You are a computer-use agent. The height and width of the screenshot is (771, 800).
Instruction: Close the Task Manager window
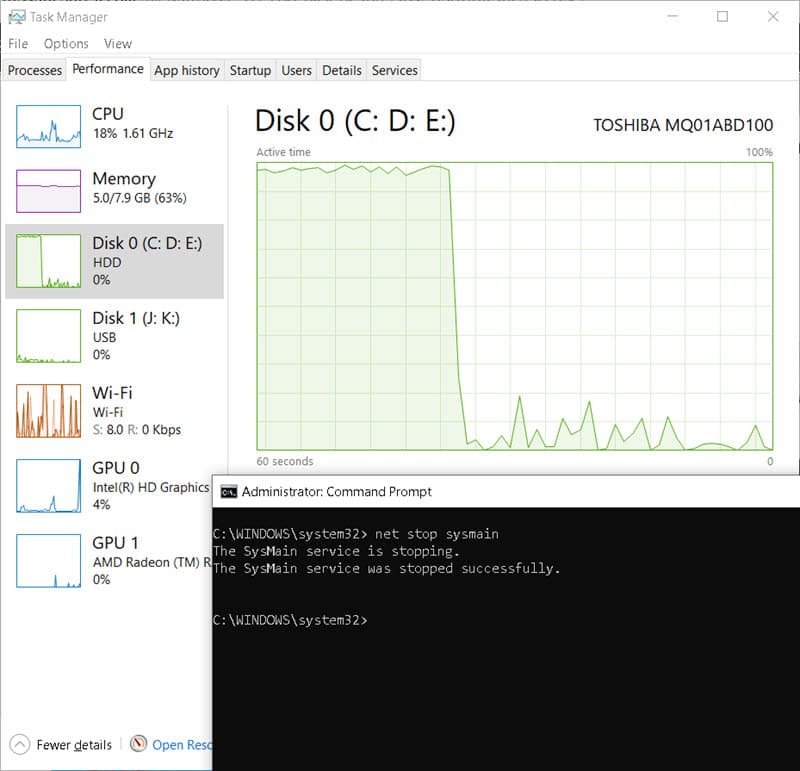click(x=773, y=17)
